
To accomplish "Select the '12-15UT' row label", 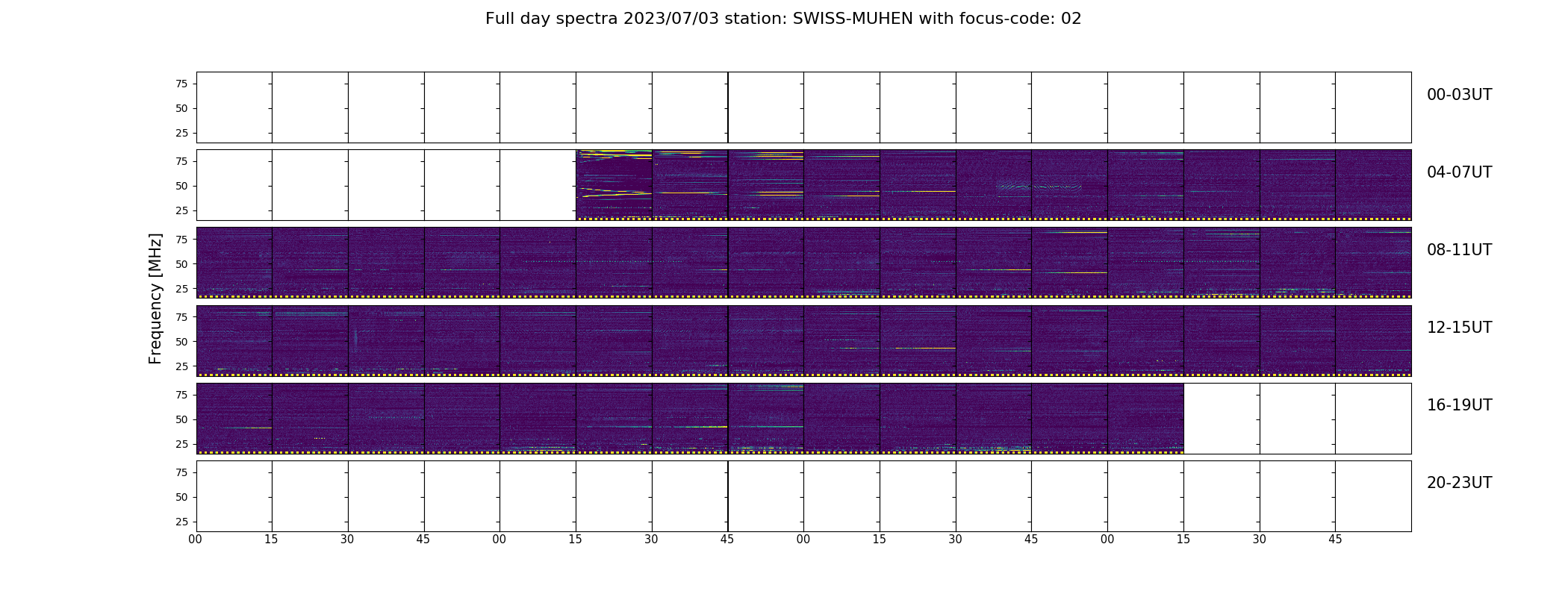I will pyautogui.click(x=1459, y=328).
